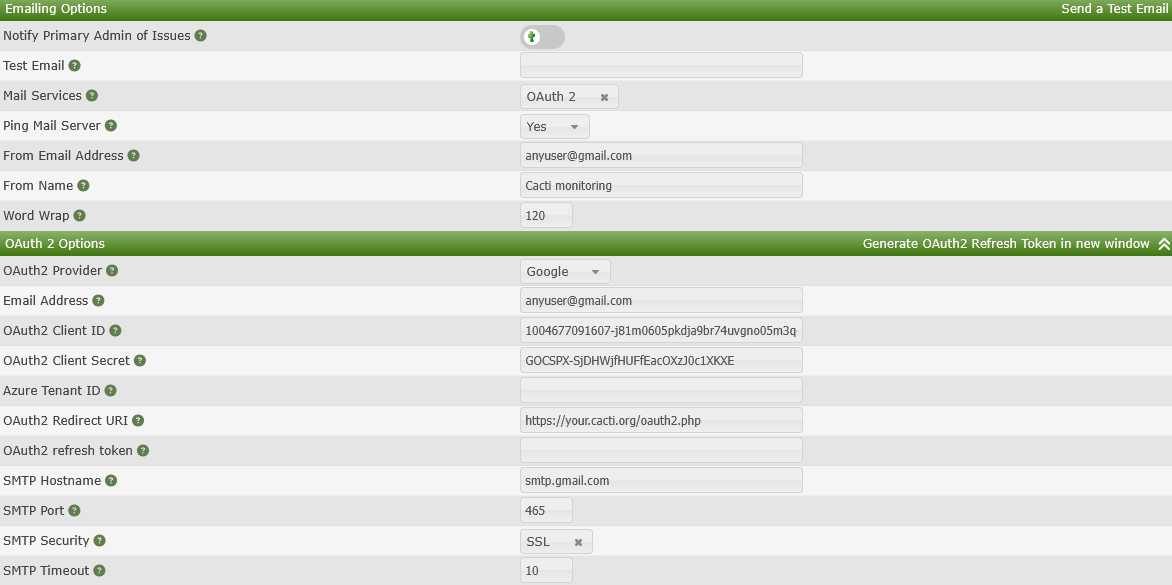
Task: Show help for SMTP Security
Action: (99, 540)
